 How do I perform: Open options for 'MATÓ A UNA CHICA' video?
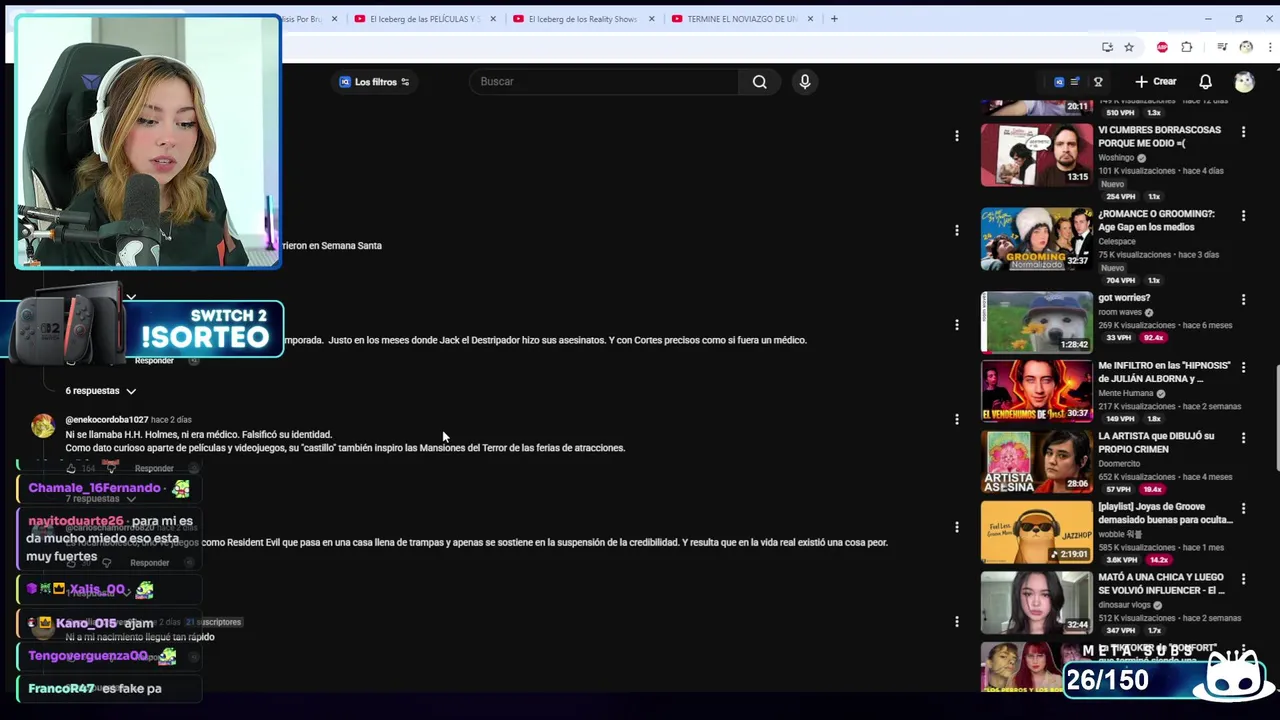point(1243,579)
